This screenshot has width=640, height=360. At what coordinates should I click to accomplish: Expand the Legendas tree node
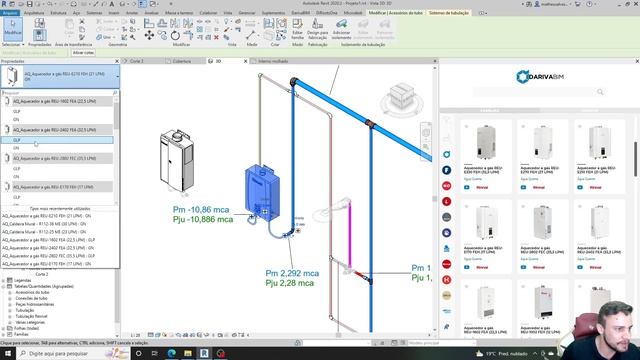pyautogui.click(x=3, y=280)
